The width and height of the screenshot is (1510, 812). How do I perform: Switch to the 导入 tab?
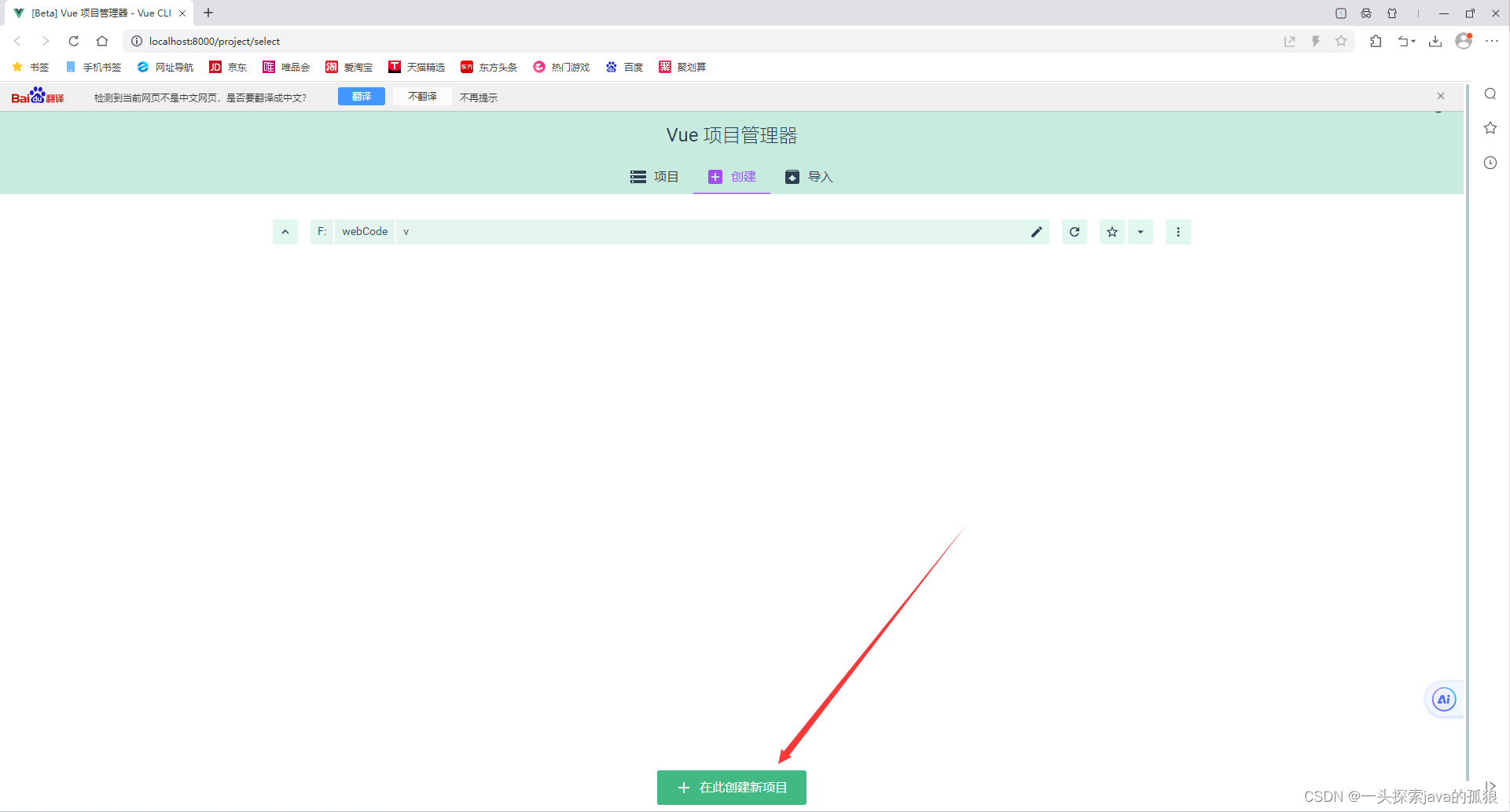coord(809,177)
